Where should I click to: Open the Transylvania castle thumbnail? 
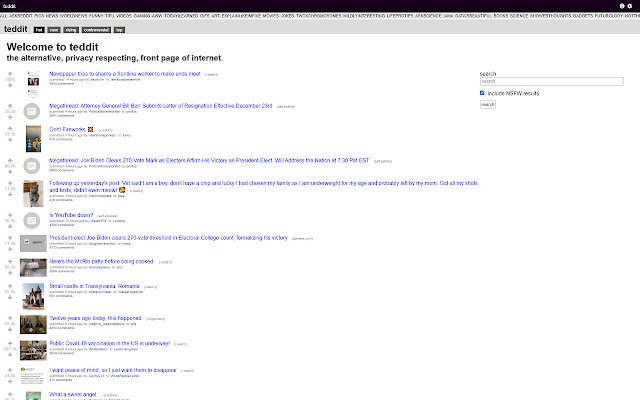[x=33, y=296]
